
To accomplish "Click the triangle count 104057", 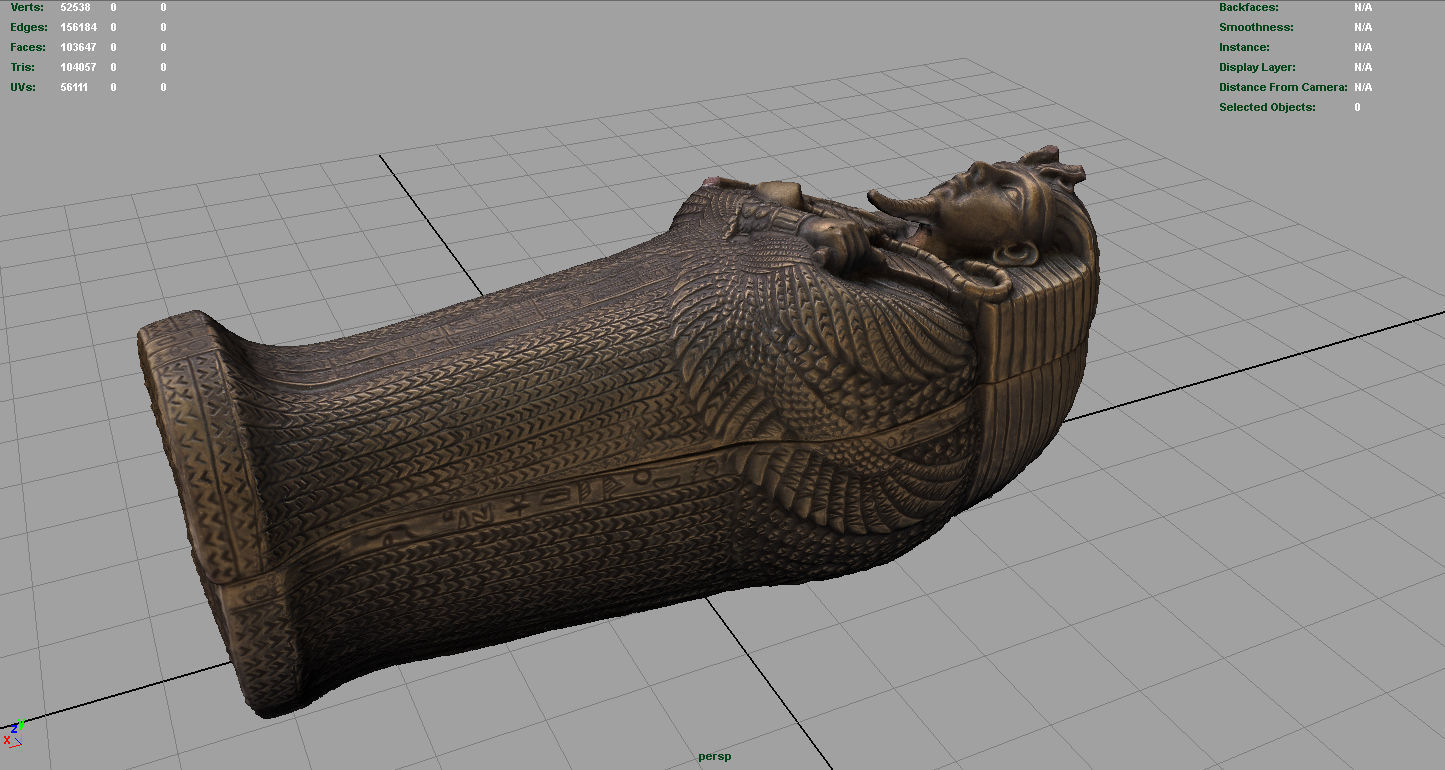I will pyautogui.click(x=78, y=67).
